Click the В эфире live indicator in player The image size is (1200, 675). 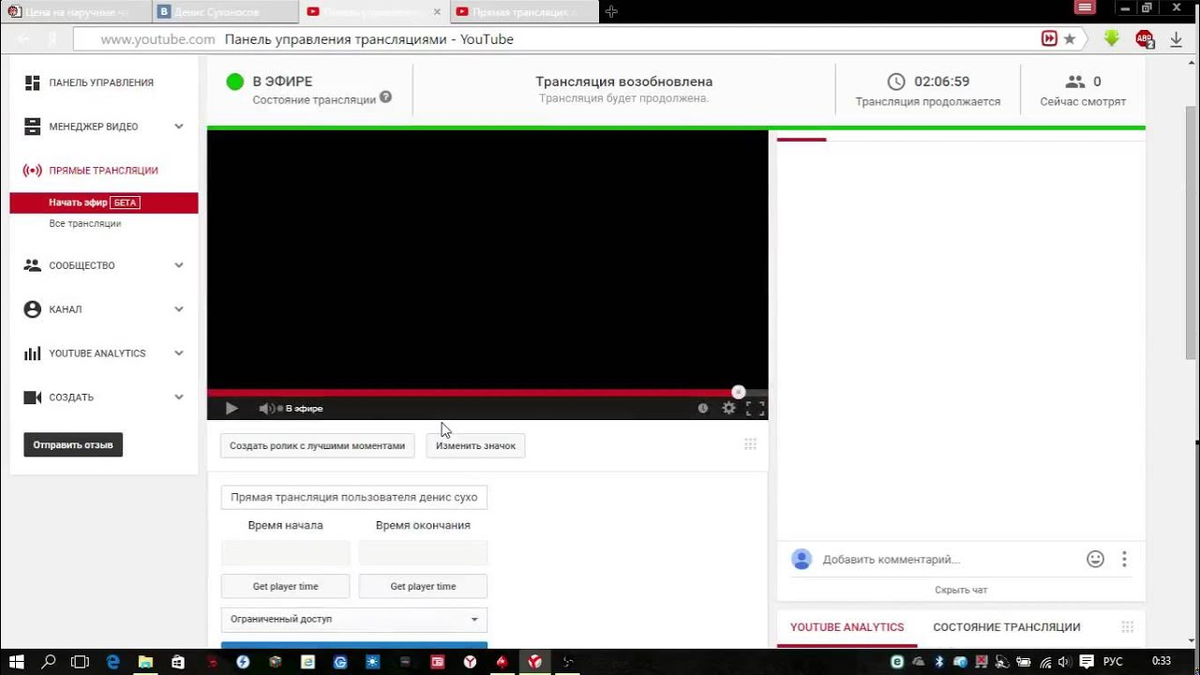300,408
